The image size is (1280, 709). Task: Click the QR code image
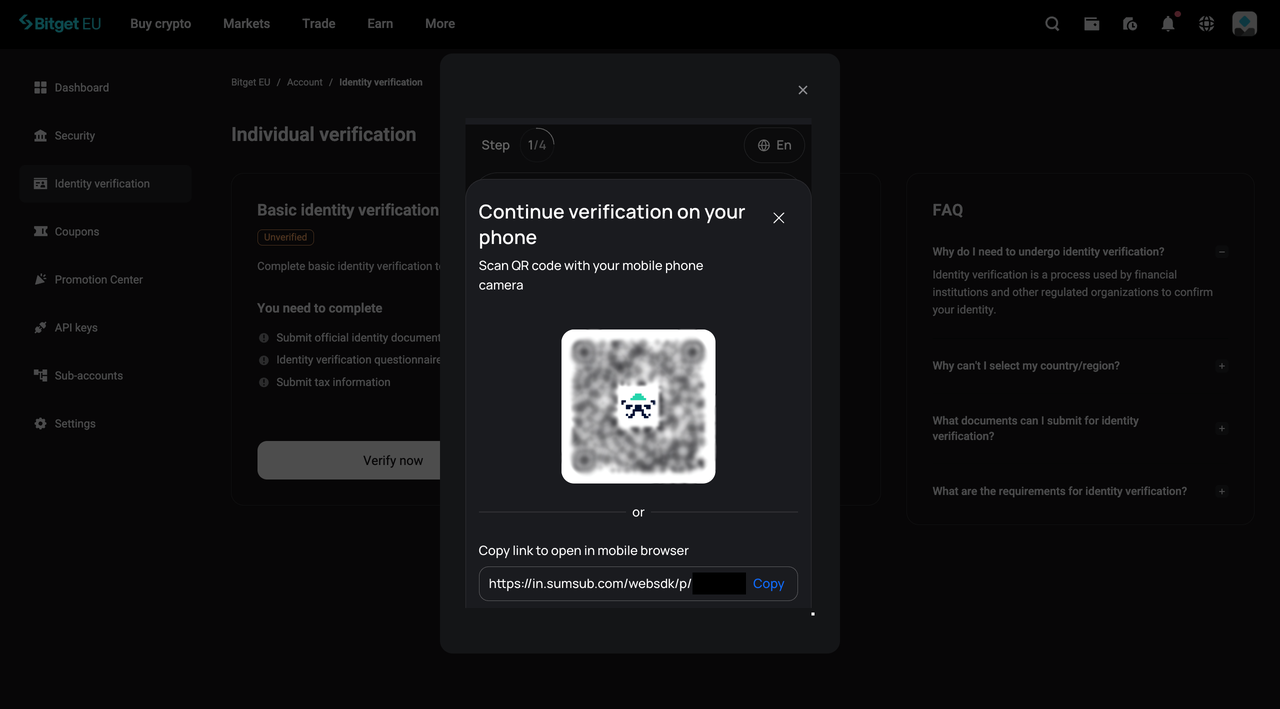[x=638, y=406]
